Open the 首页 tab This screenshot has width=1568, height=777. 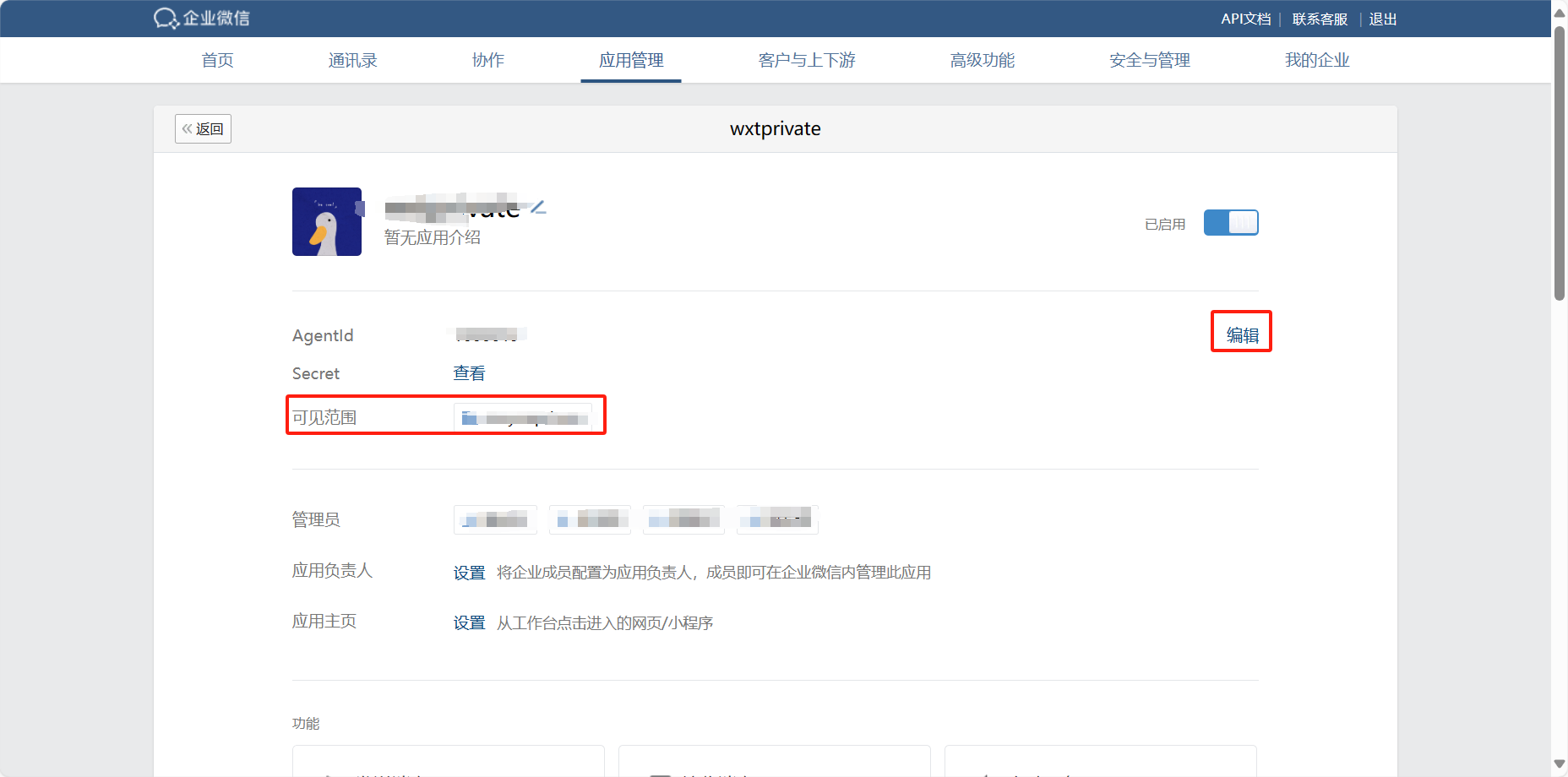tap(217, 60)
